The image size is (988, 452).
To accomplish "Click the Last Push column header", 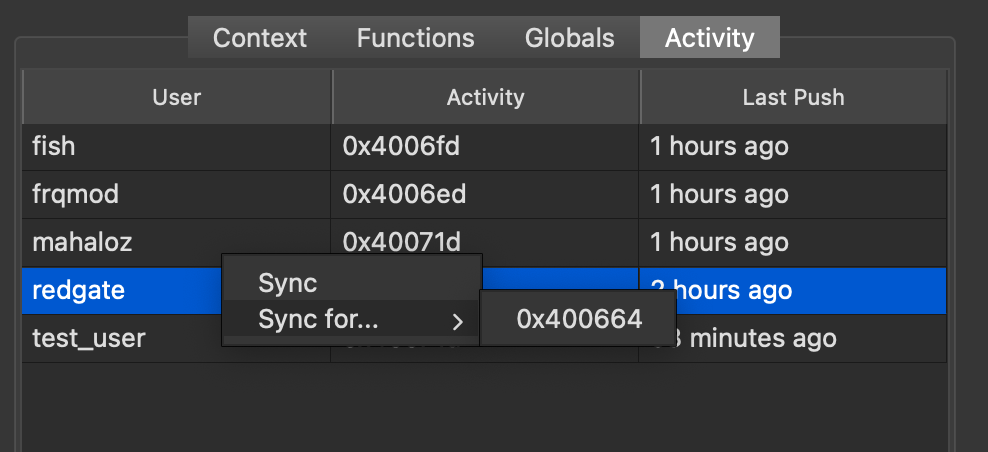I will (793, 98).
